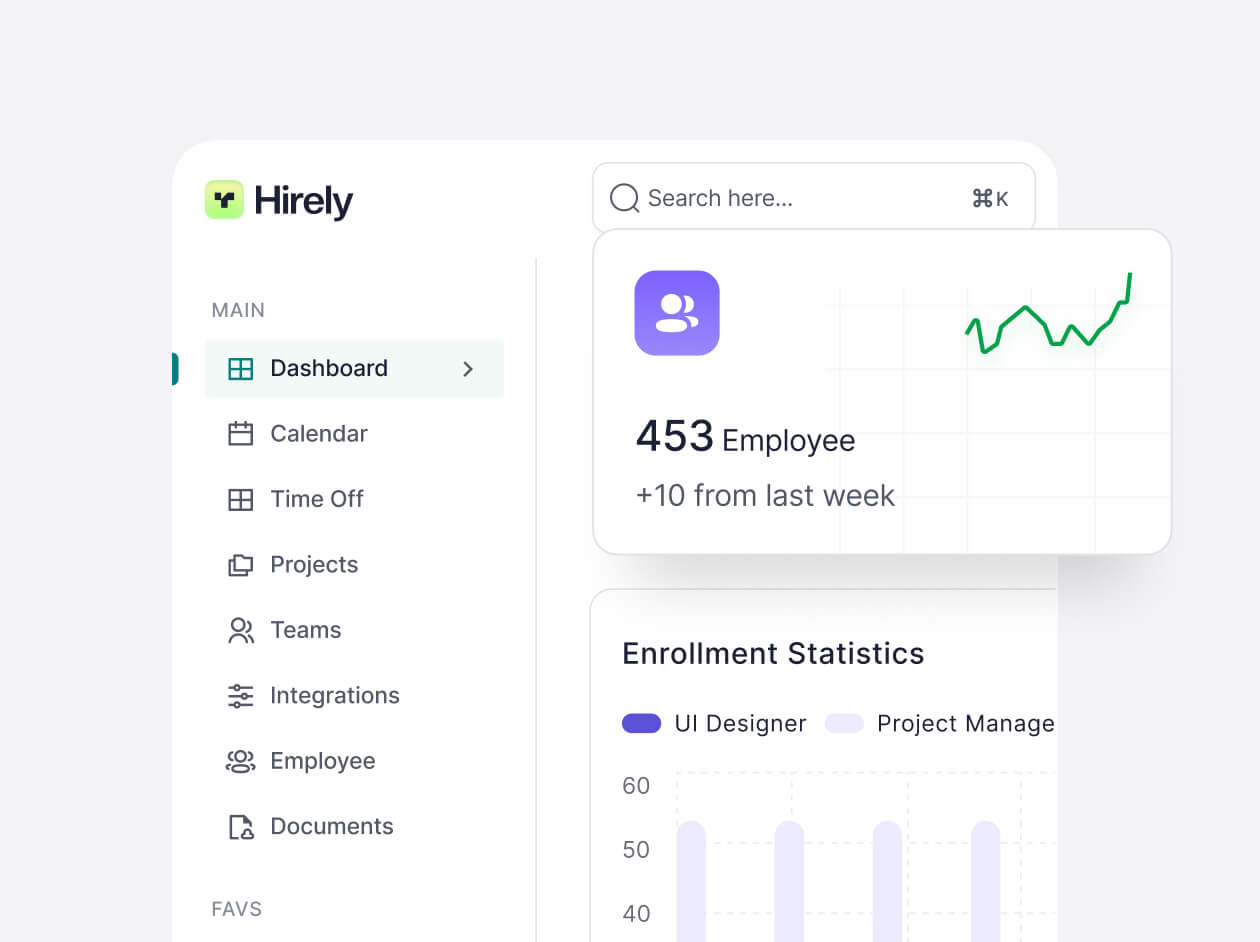1260x942 pixels.
Task: Click the Integrations sliders icon
Action: point(240,696)
